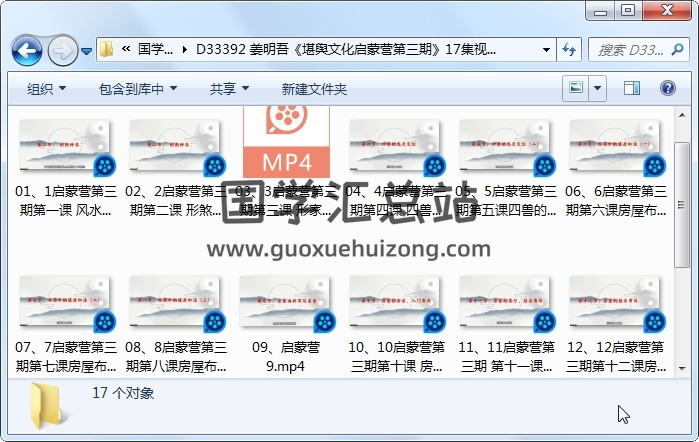The width and height of the screenshot is (699, 442).
Task: Click the folder icon in details pane
Action: 48,406
